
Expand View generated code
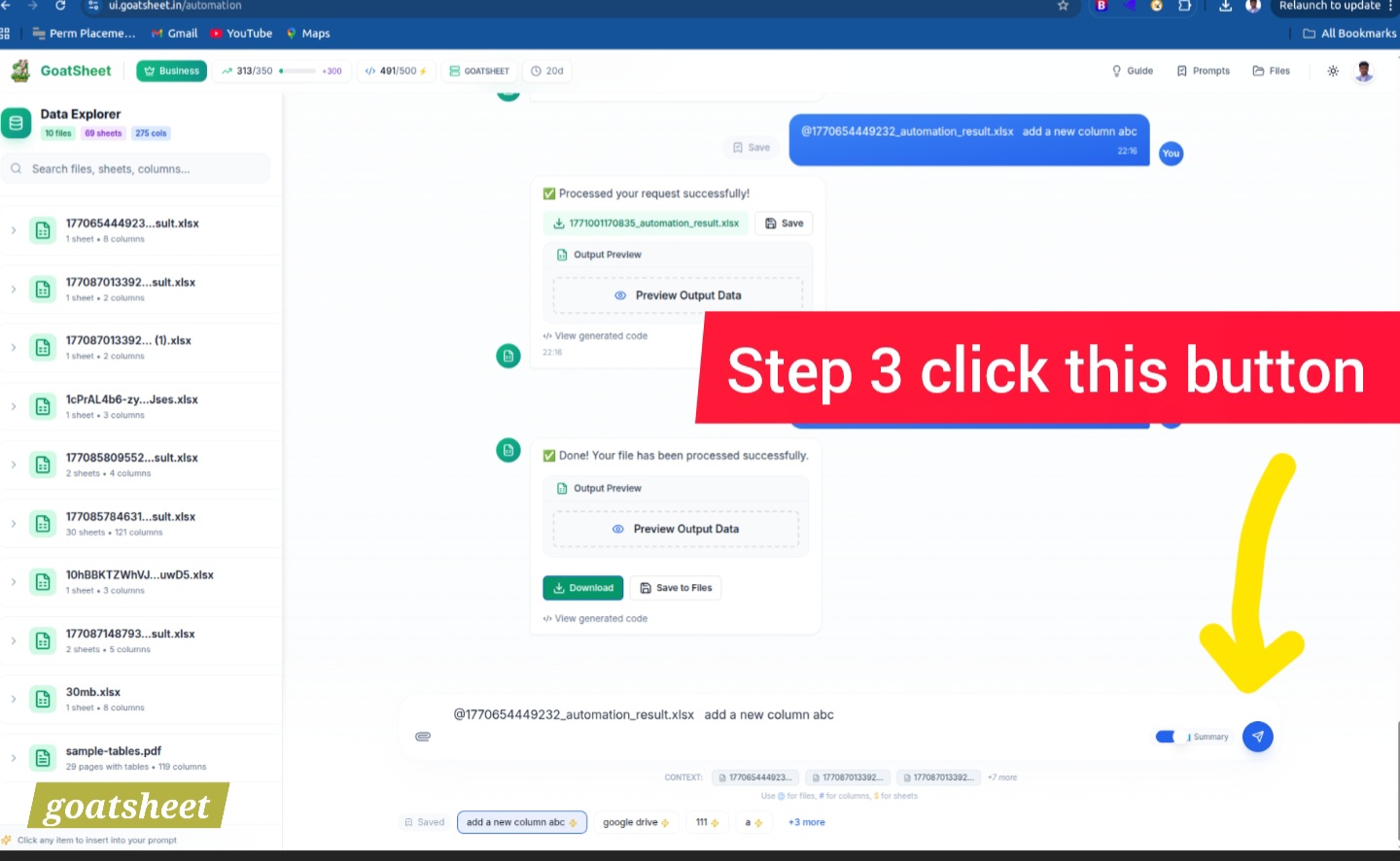(x=595, y=618)
